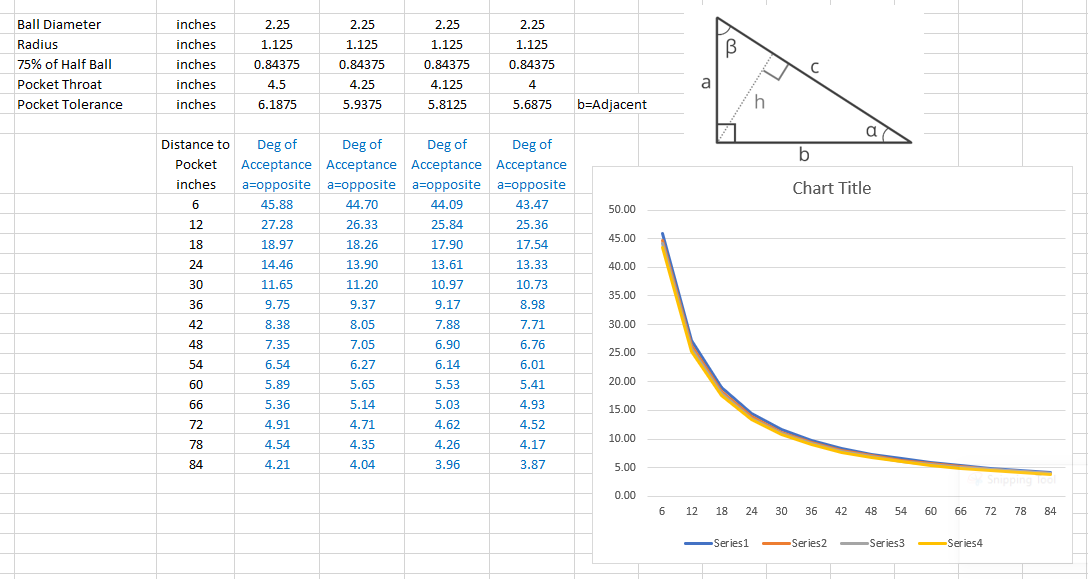Click the cell with value 3.87
1088x579 pixels.
pos(531,464)
